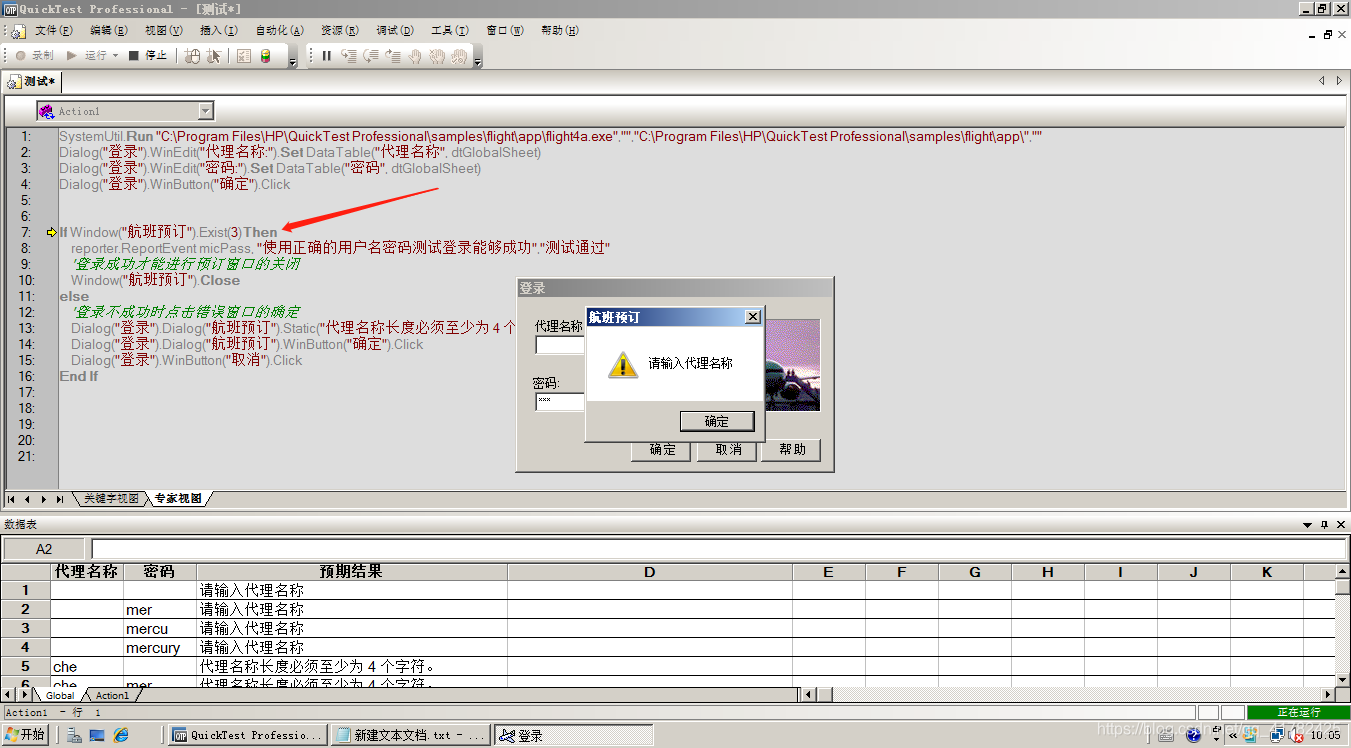Viewport: 1351px width, 748px height.
Task: Click the data table pin (auto-hide) icon
Action: click(x=1324, y=525)
